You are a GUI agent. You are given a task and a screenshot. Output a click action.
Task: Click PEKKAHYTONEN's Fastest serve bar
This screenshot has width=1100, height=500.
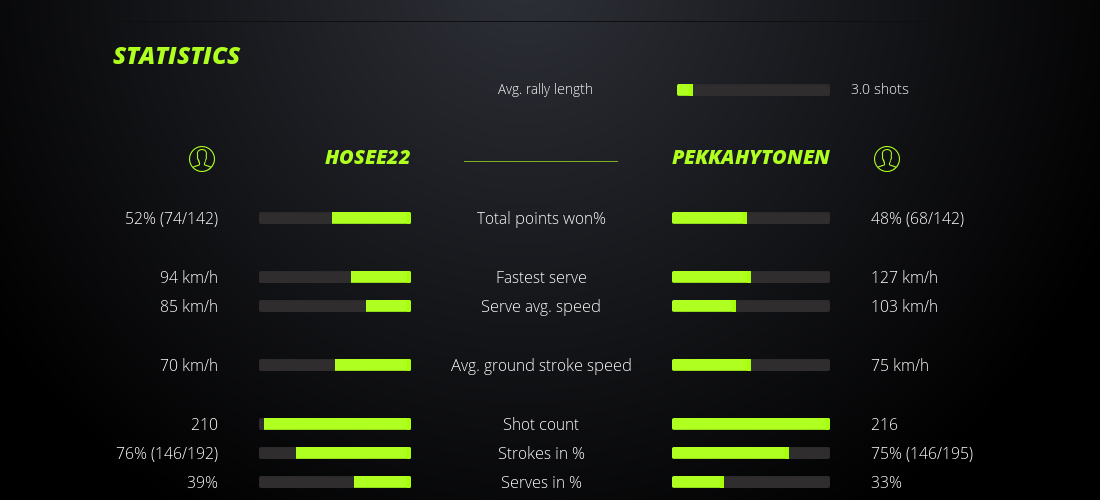tap(751, 277)
